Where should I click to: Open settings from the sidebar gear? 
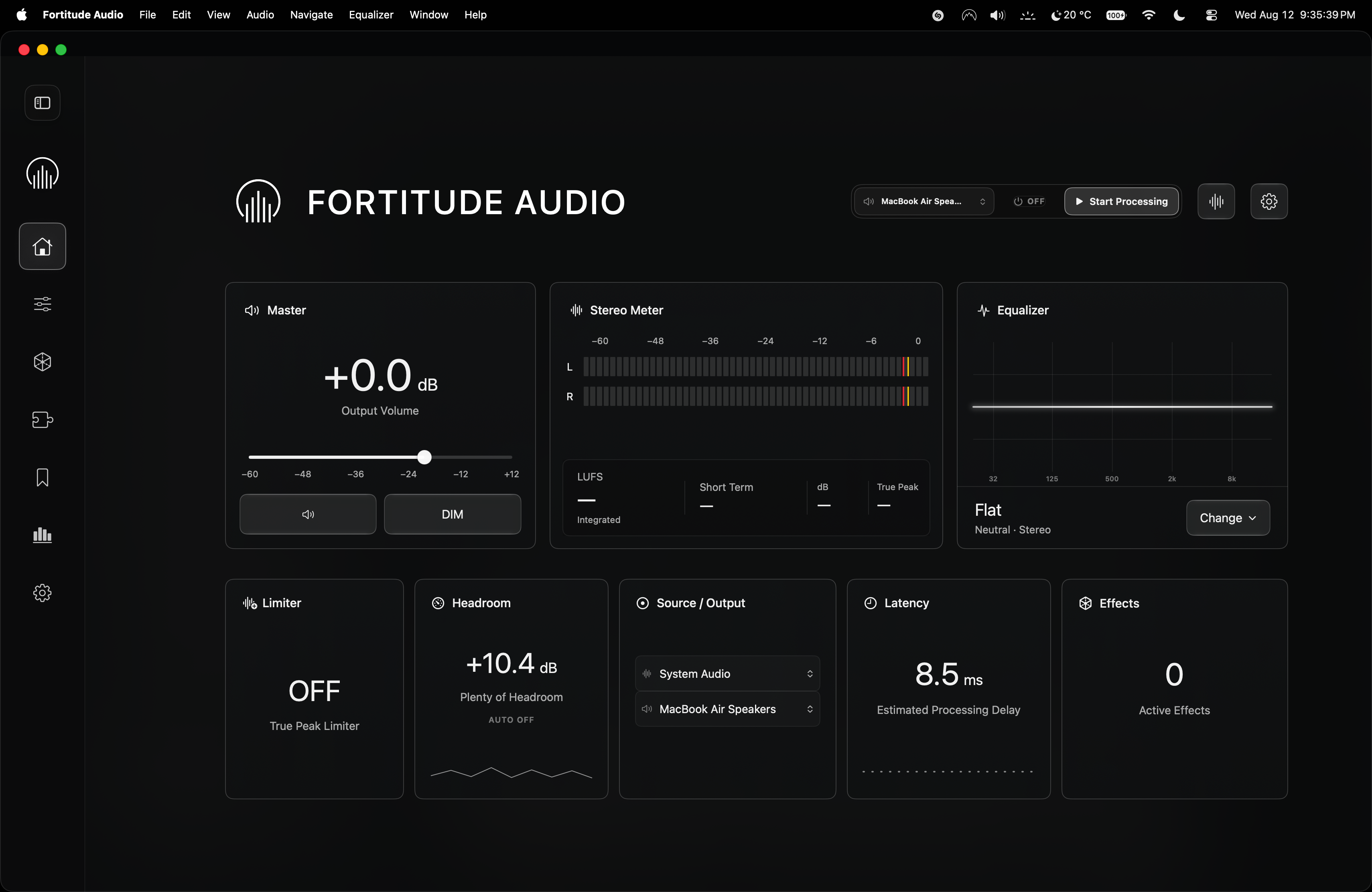pos(42,592)
